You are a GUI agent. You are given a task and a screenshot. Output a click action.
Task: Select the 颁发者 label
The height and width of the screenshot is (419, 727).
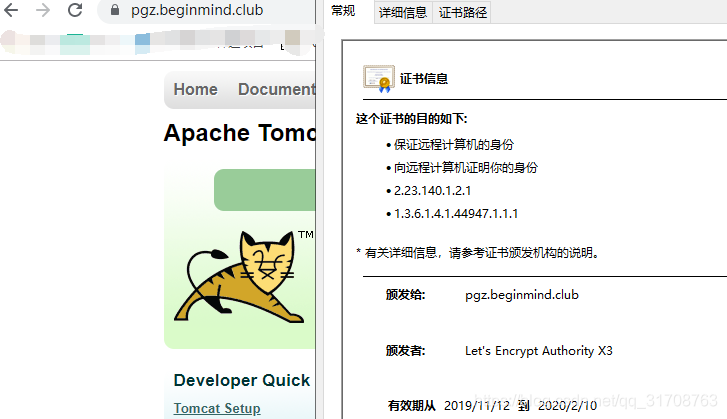(405, 351)
